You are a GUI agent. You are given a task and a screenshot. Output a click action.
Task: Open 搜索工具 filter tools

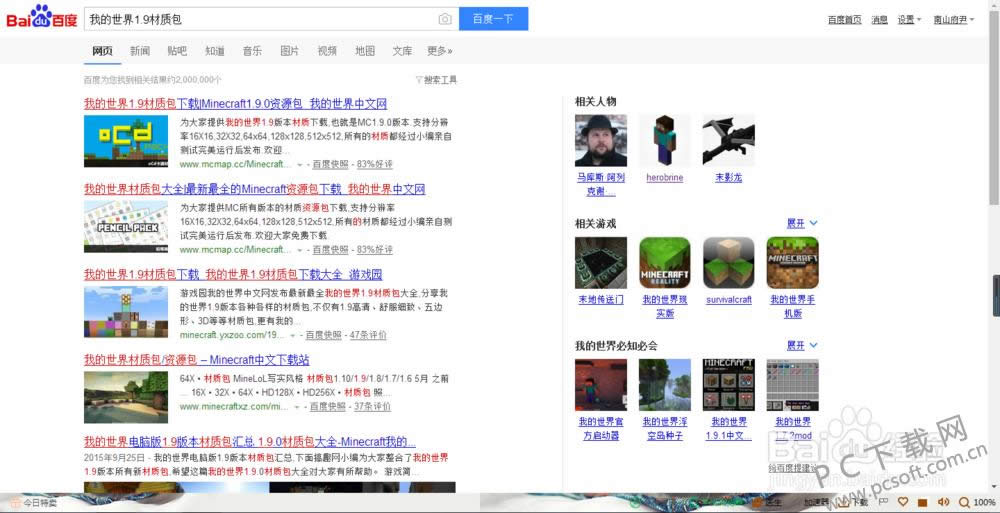pos(436,80)
